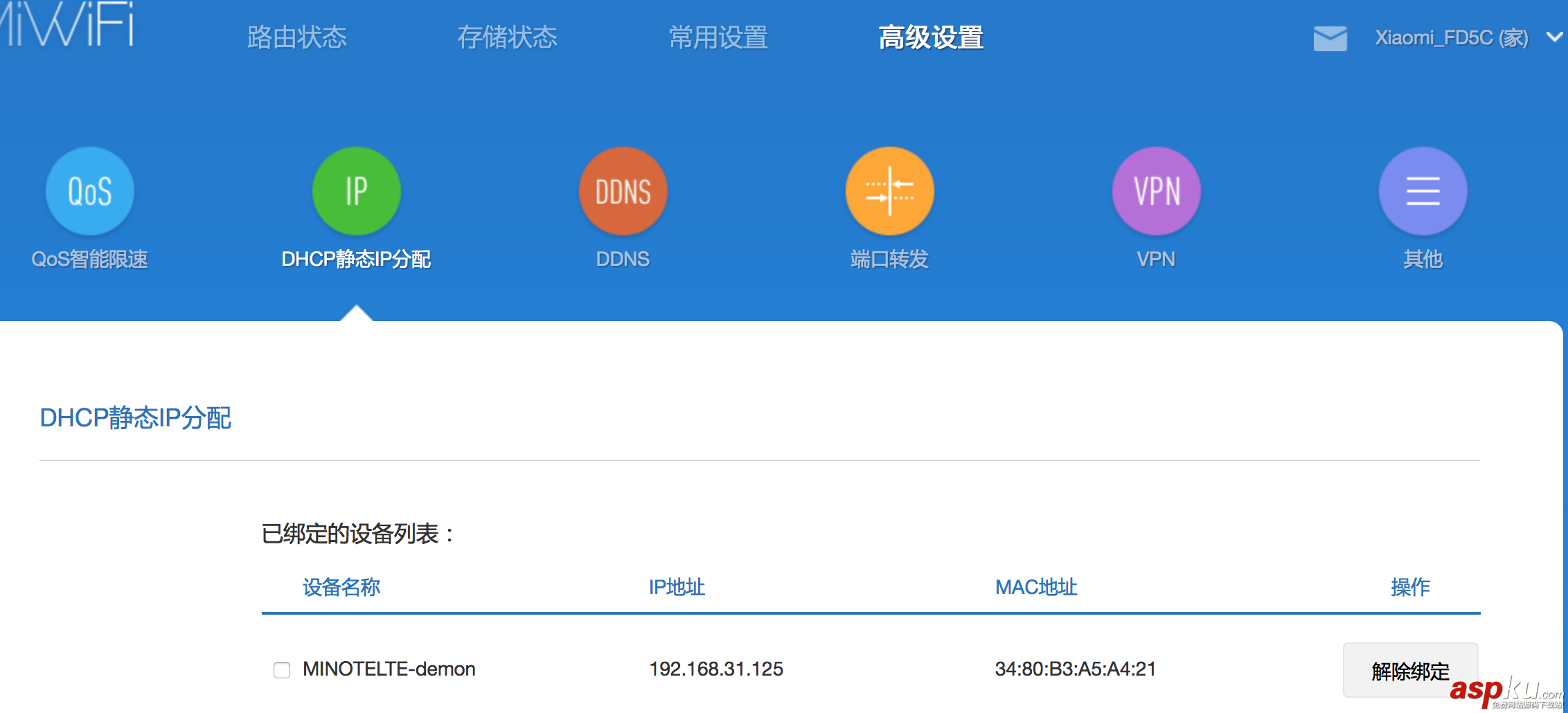Open the QoS smart speed limit icon

(x=90, y=191)
